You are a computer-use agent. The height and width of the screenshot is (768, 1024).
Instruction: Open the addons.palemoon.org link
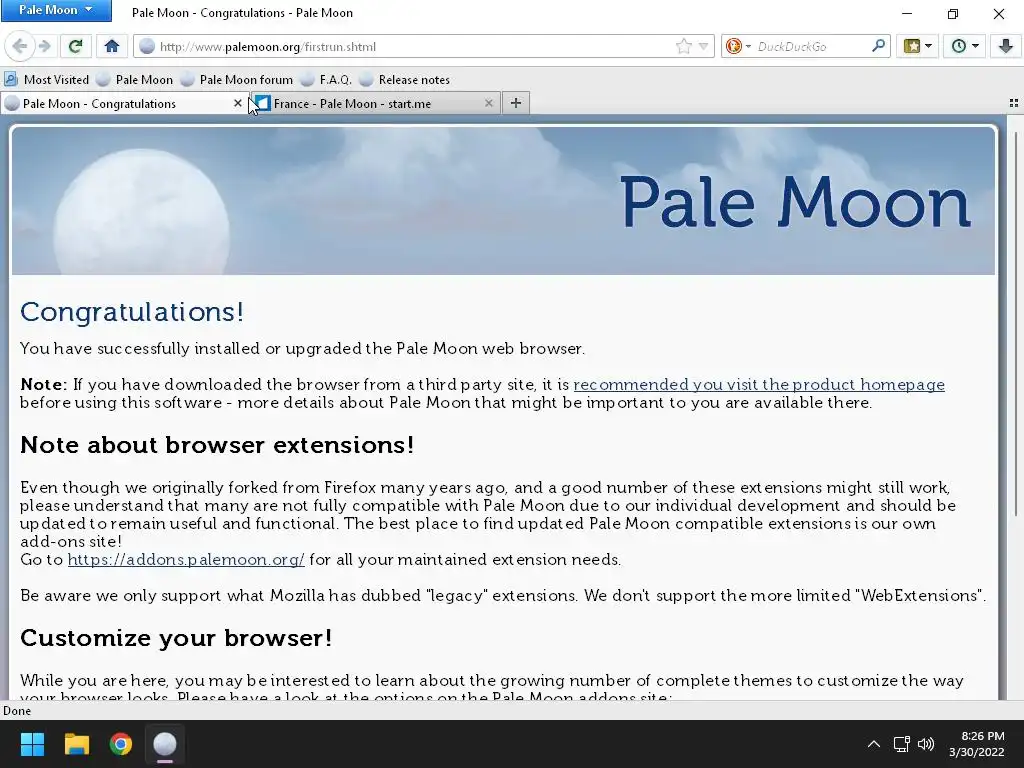coord(186,560)
